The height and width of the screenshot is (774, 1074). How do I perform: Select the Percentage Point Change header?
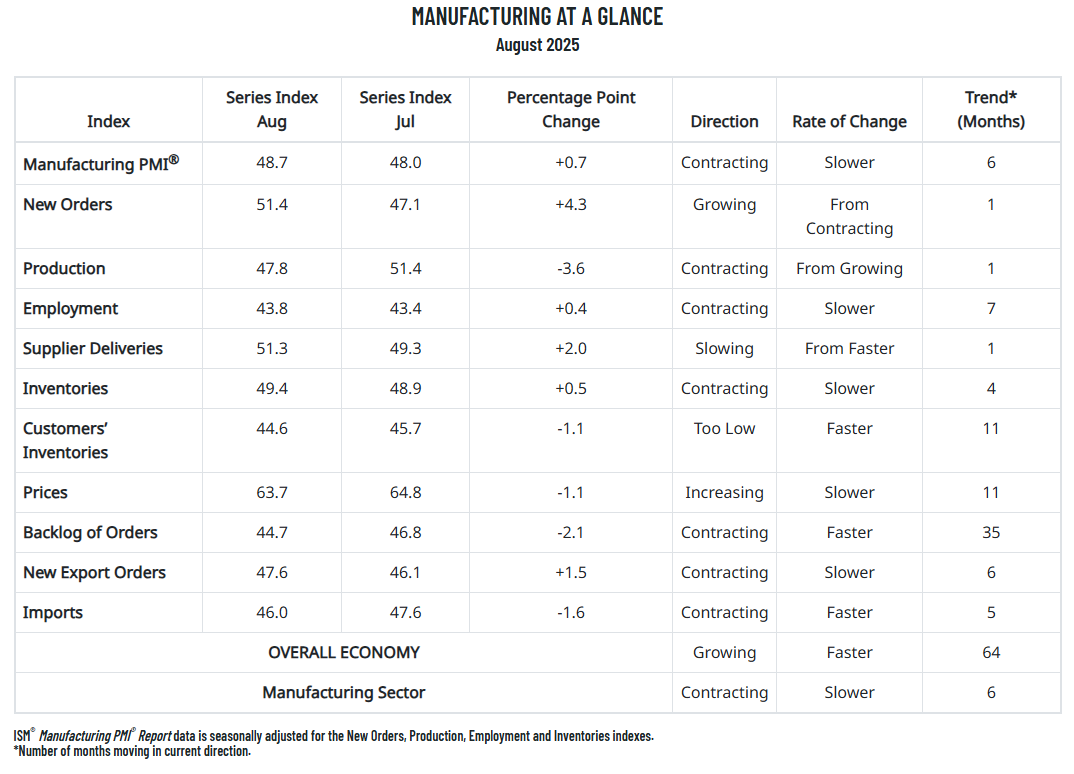coord(571,109)
